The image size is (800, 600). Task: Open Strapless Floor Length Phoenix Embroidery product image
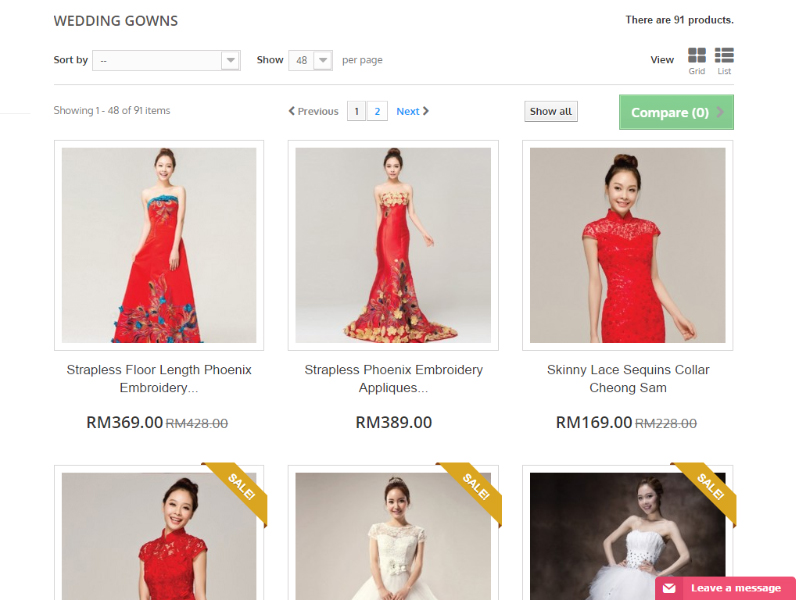159,245
